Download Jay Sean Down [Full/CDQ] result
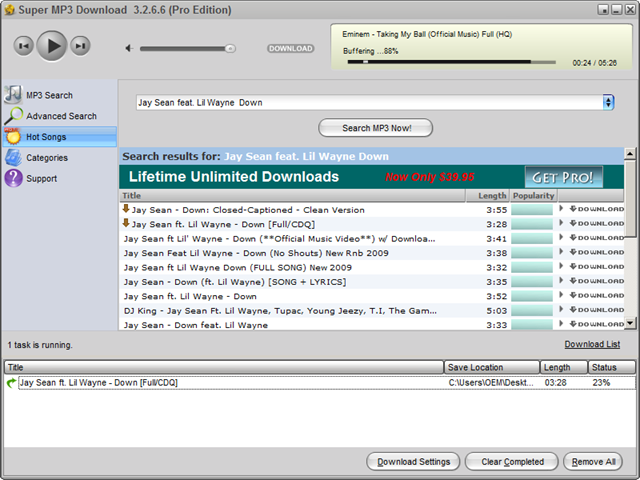 point(597,223)
